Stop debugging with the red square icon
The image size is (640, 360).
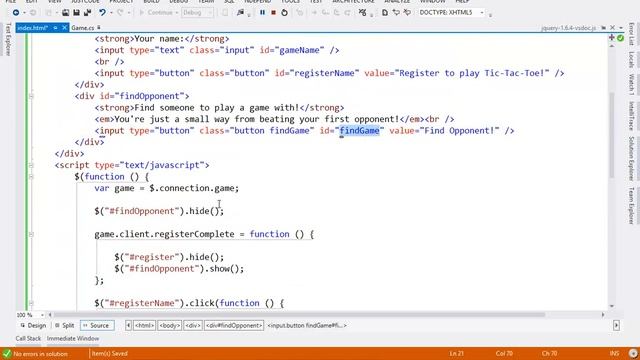click(273, 13)
